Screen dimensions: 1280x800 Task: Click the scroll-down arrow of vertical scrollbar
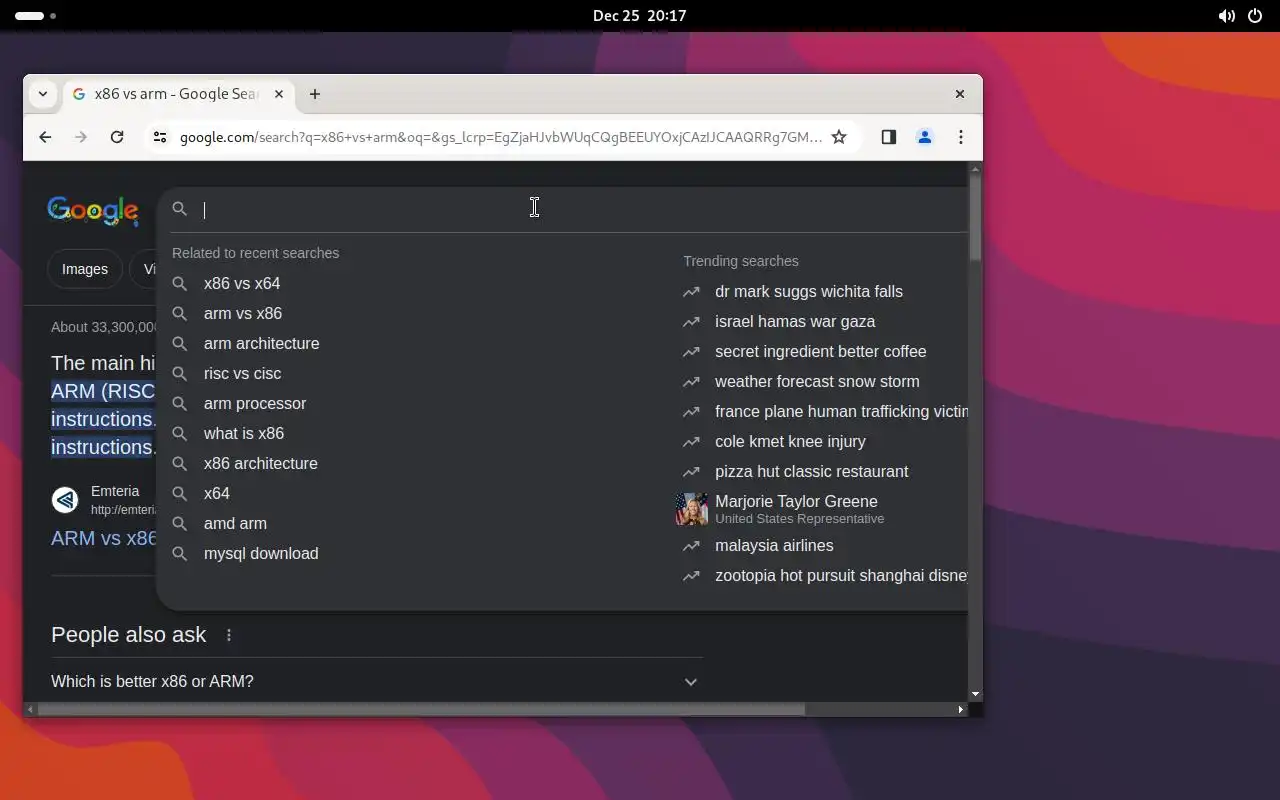click(x=975, y=694)
